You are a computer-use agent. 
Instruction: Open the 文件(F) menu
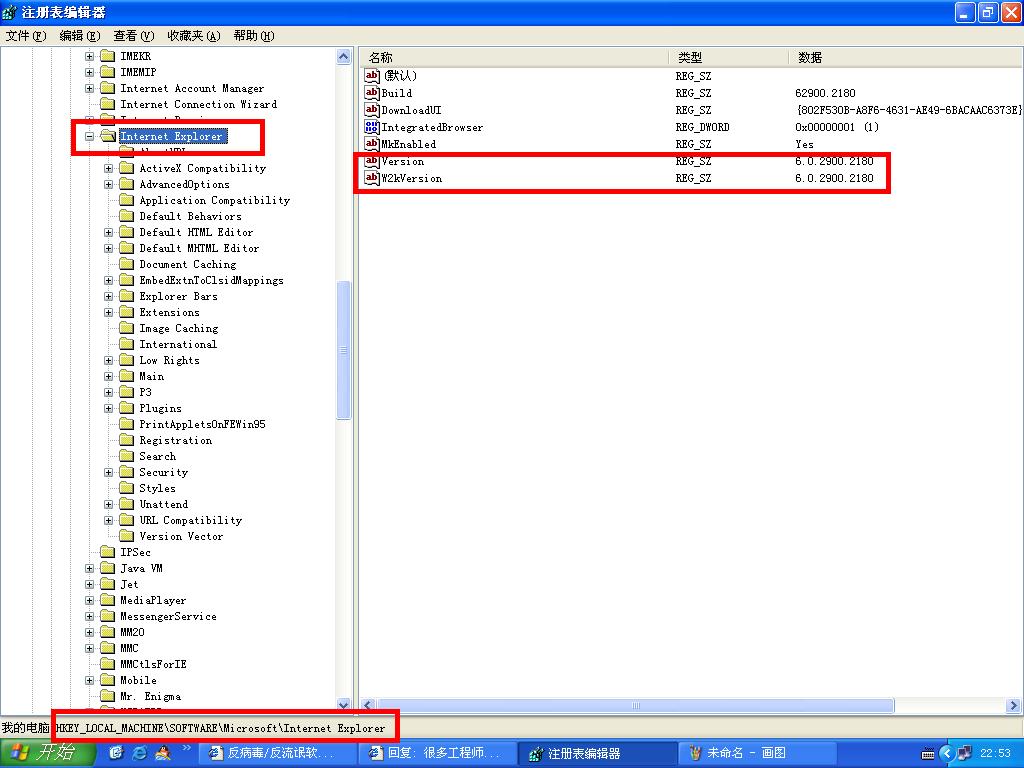point(26,35)
